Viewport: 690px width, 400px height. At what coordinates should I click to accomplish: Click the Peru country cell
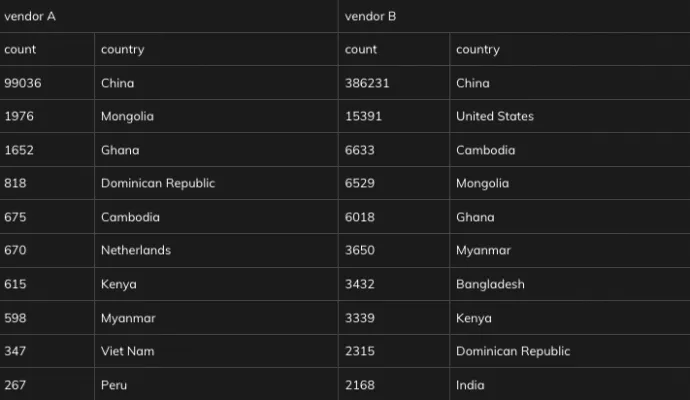pyautogui.click(x=216, y=384)
